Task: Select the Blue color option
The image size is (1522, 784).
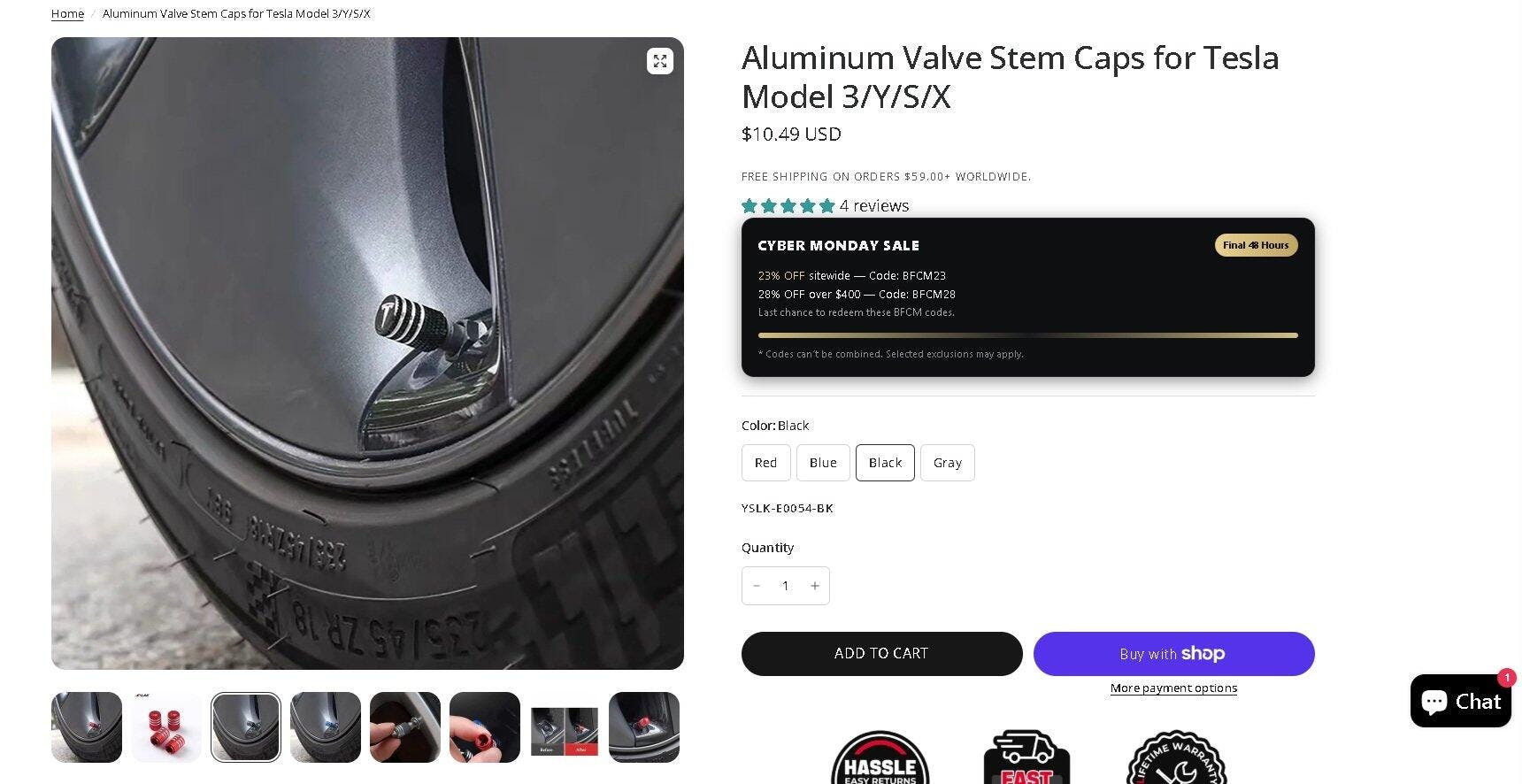Action: tap(823, 463)
